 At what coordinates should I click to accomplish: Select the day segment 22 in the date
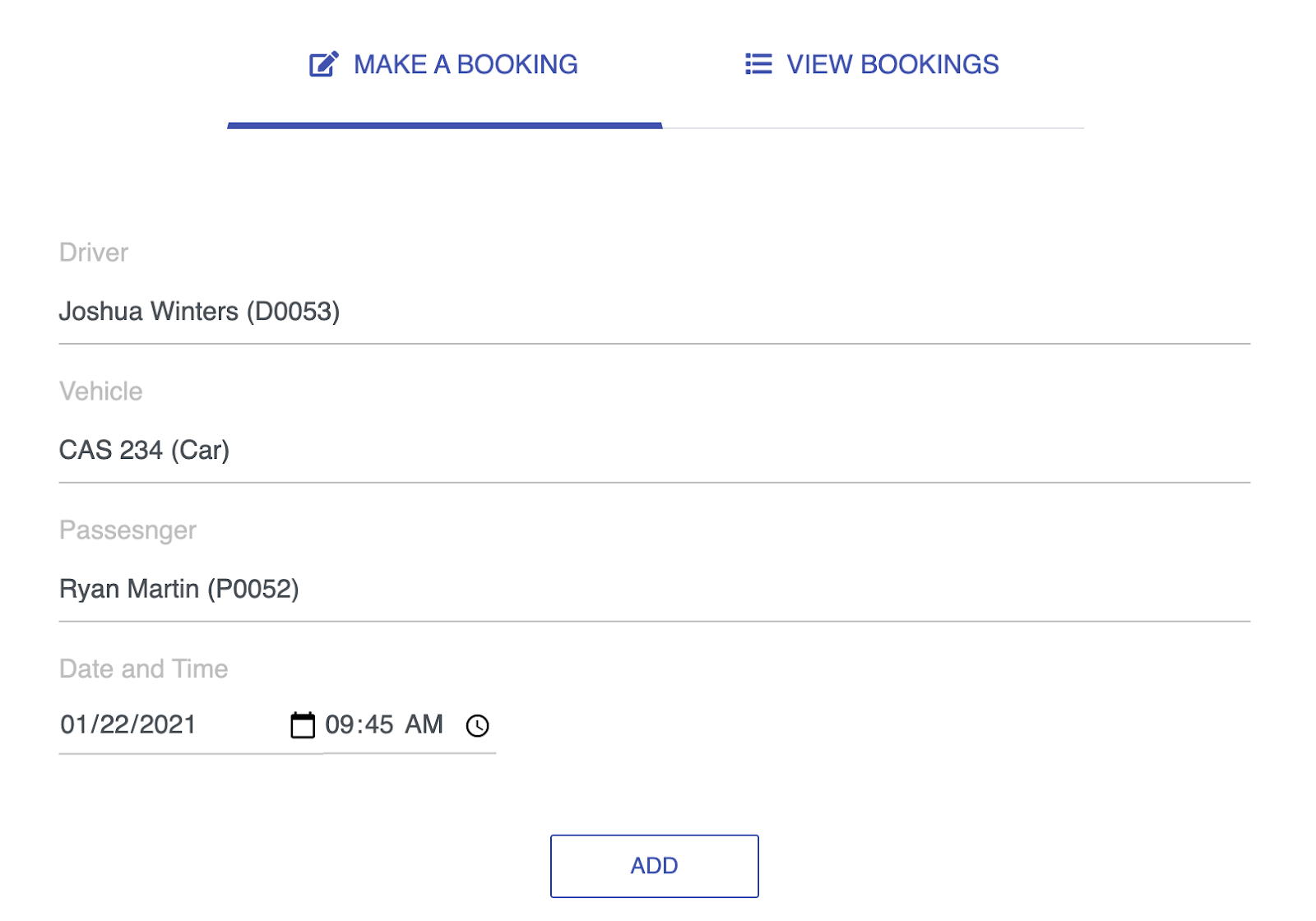coord(114,724)
